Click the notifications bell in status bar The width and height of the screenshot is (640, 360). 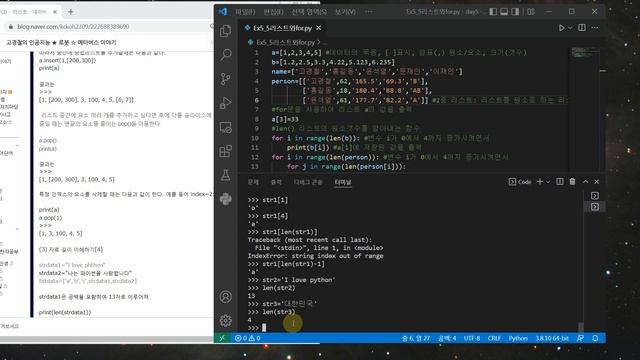[x=595, y=338]
